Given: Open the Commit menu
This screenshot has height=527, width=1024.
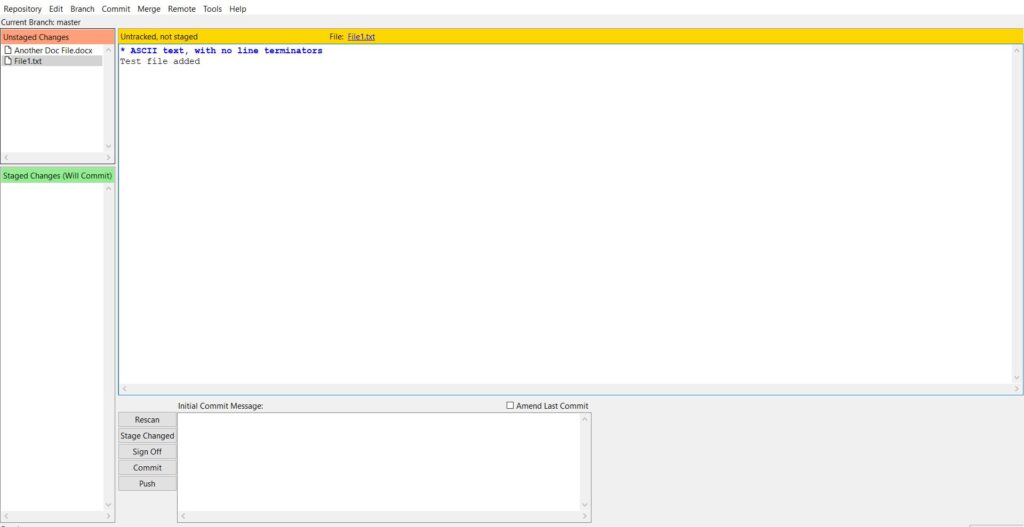Looking at the screenshot, I should (116, 9).
